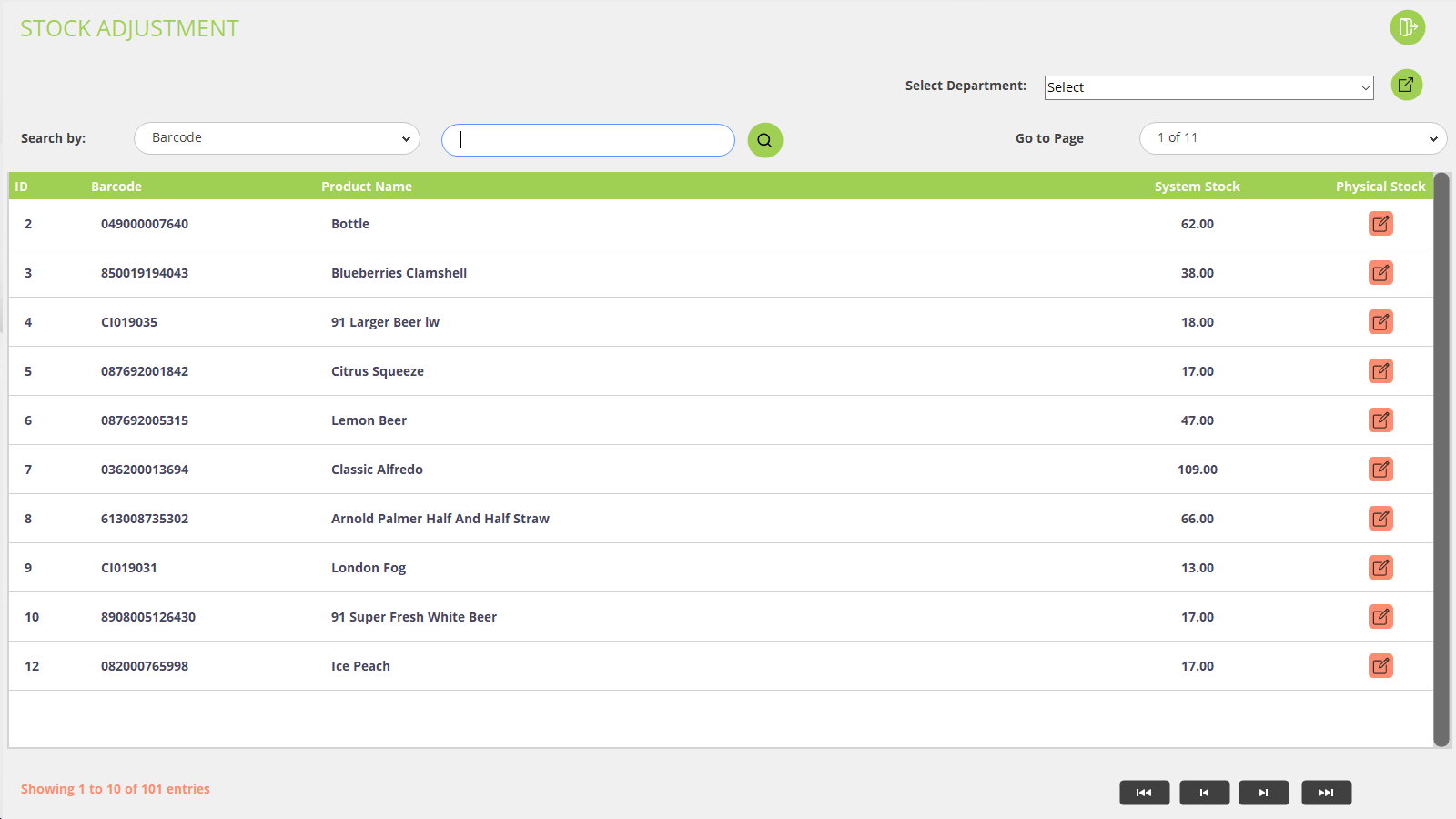Edit physical stock for Classic Alfredo

coord(1380,470)
